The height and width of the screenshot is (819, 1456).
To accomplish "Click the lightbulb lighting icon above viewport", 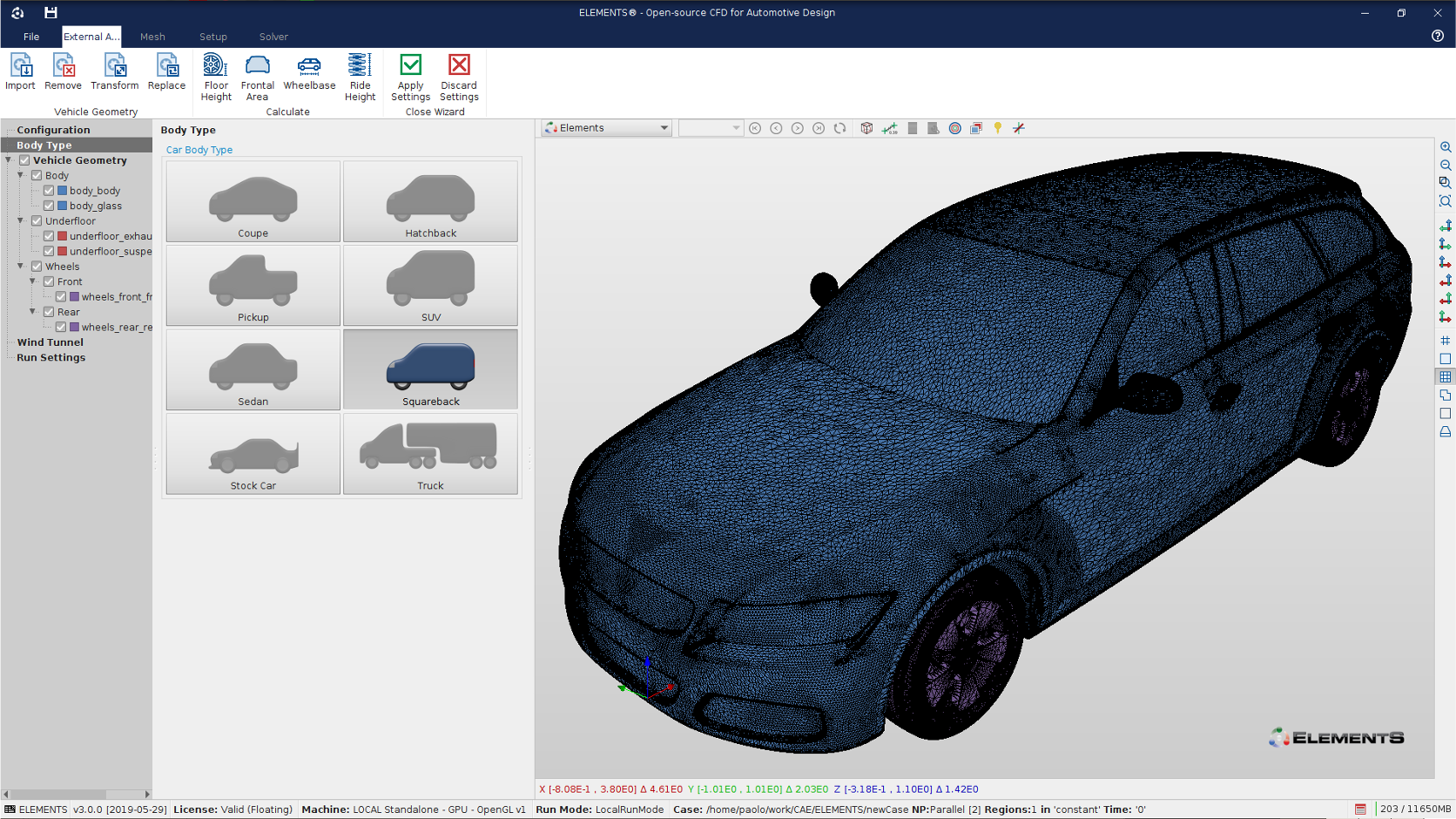I will pyautogui.click(x=997, y=128).
